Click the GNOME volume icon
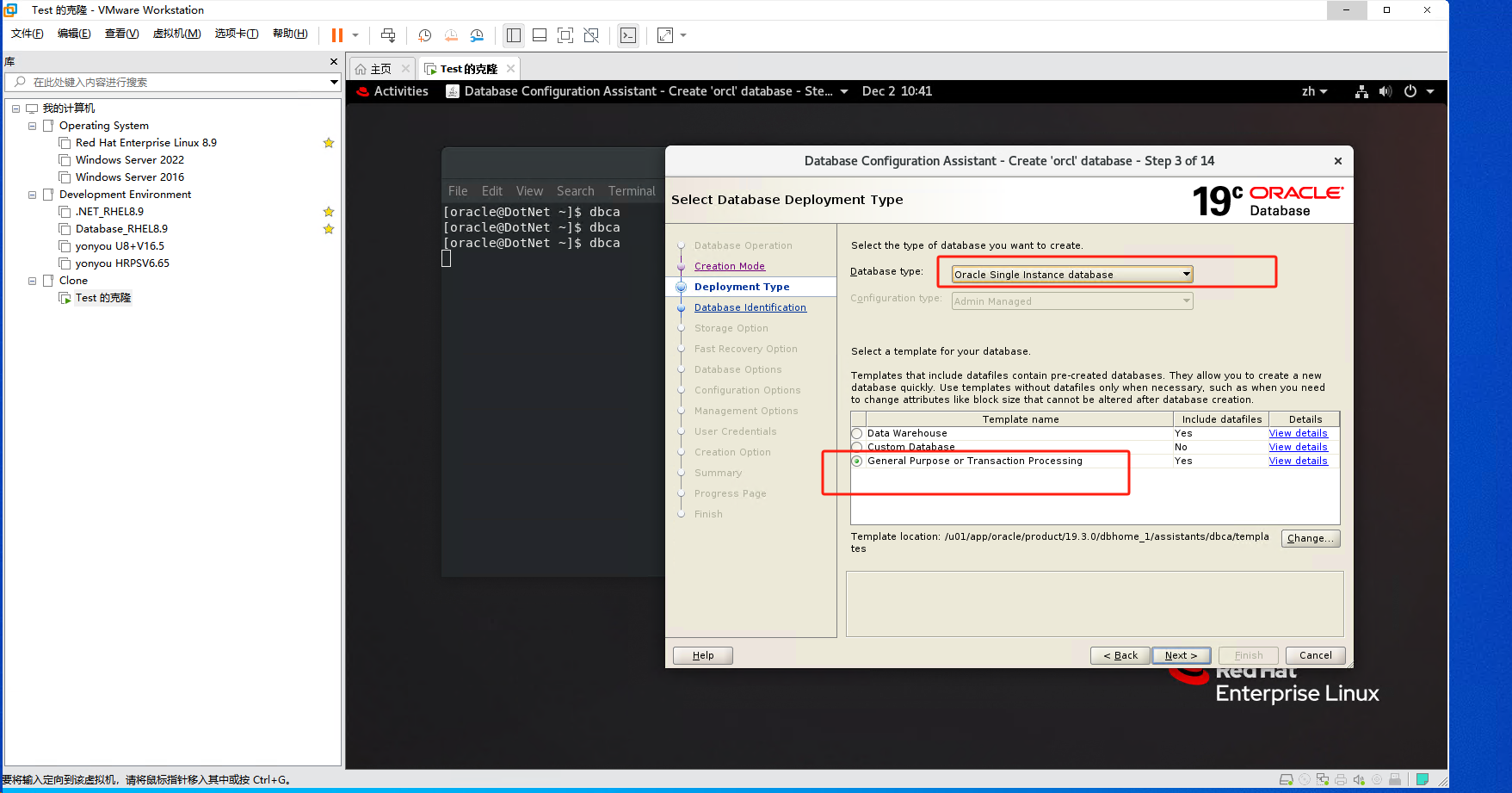 pyautogui.click(x=1385, y=91)
